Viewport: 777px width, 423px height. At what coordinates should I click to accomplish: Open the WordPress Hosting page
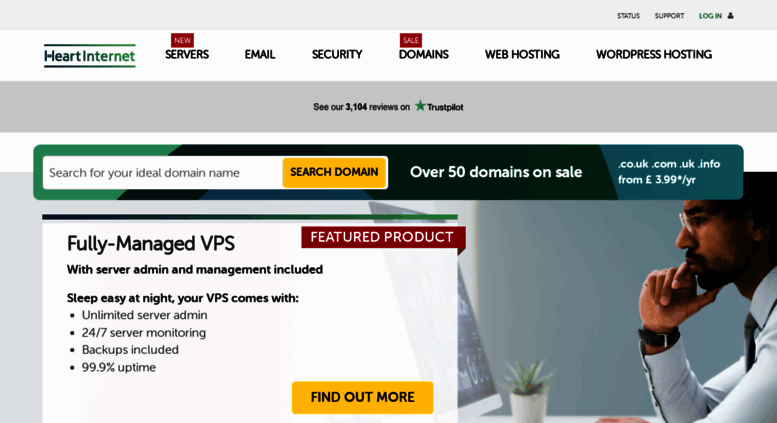[x=654, y=54]
